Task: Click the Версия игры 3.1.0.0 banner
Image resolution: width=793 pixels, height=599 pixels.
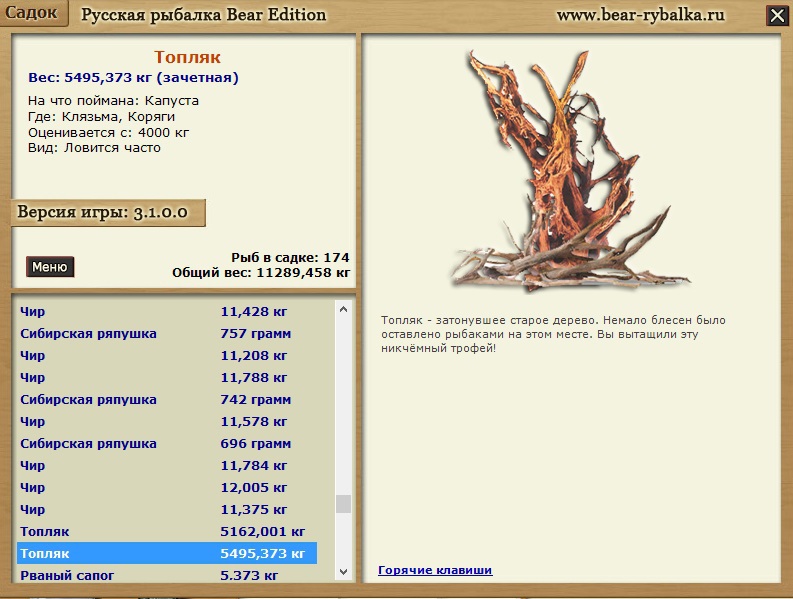Action: point(107,213)
